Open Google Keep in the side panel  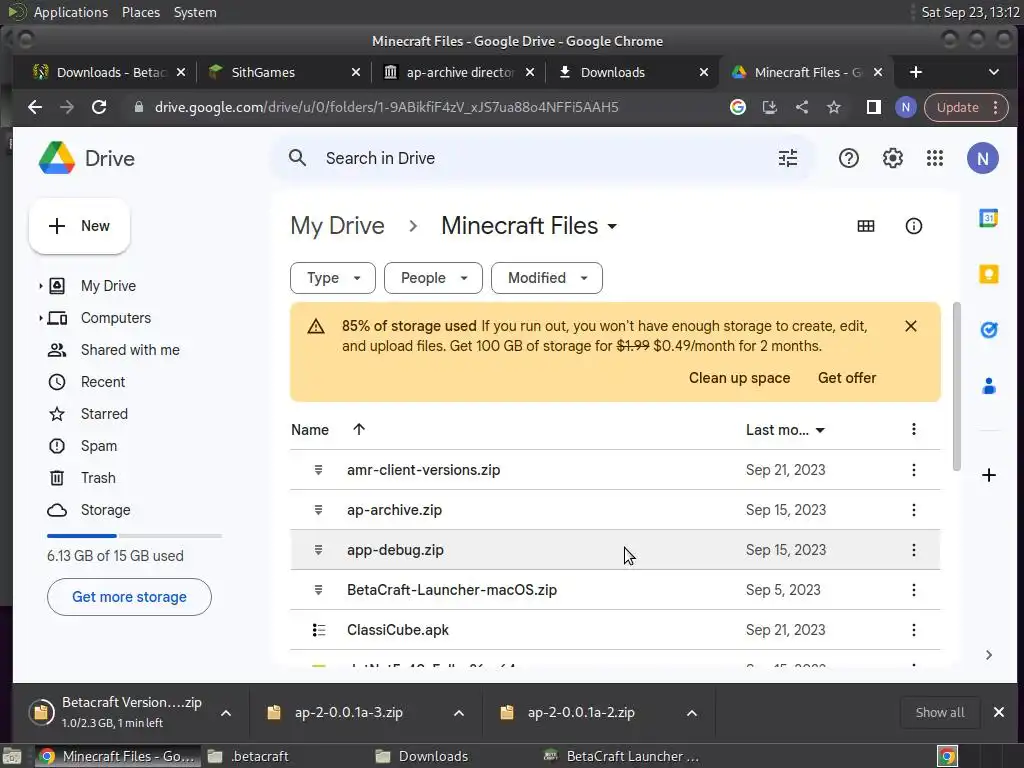click(x=988, y=274)
